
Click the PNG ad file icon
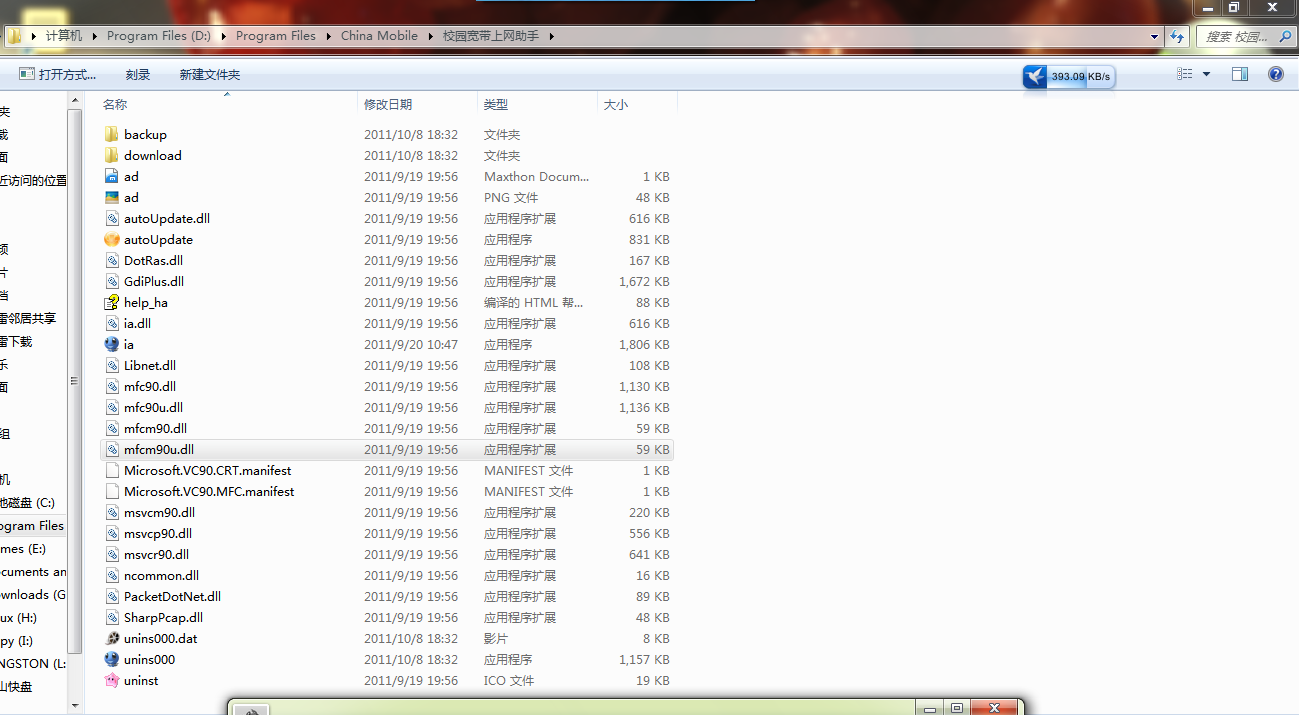pyautogui.click(x=111, y=197)
